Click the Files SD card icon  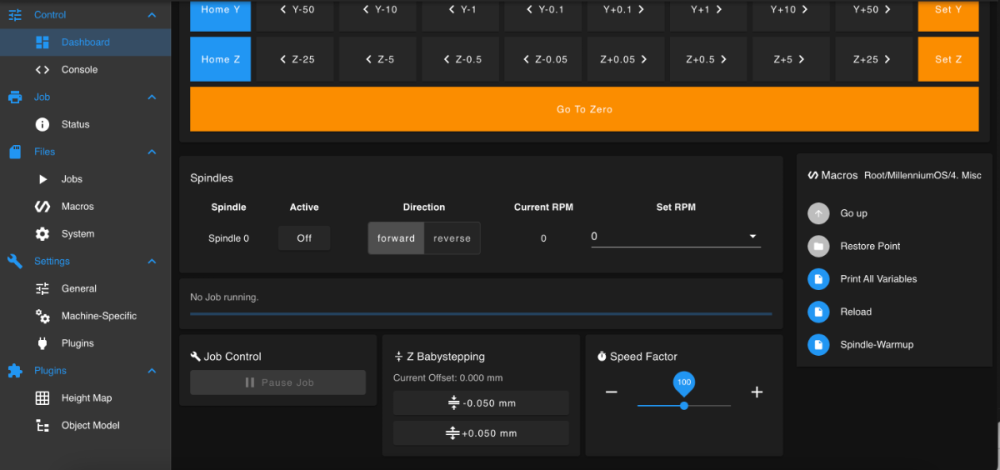point(15,152)
